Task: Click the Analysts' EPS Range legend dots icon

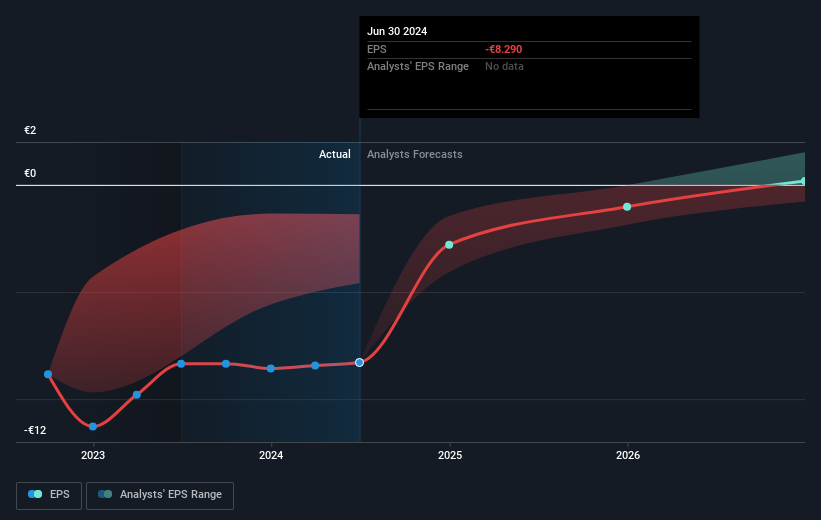Action: tap(105, 494)
